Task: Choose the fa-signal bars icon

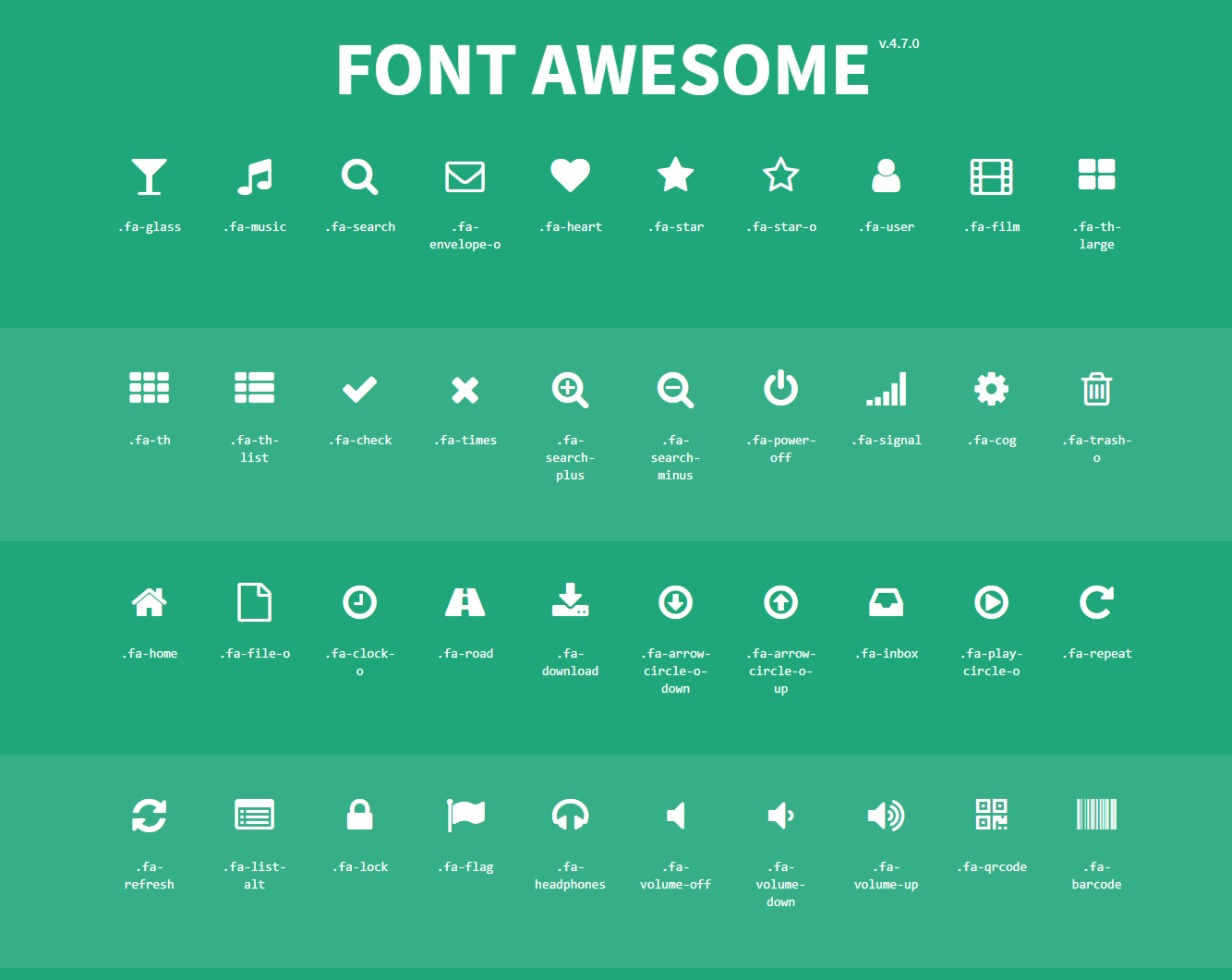Action: [x=887, y=389]
